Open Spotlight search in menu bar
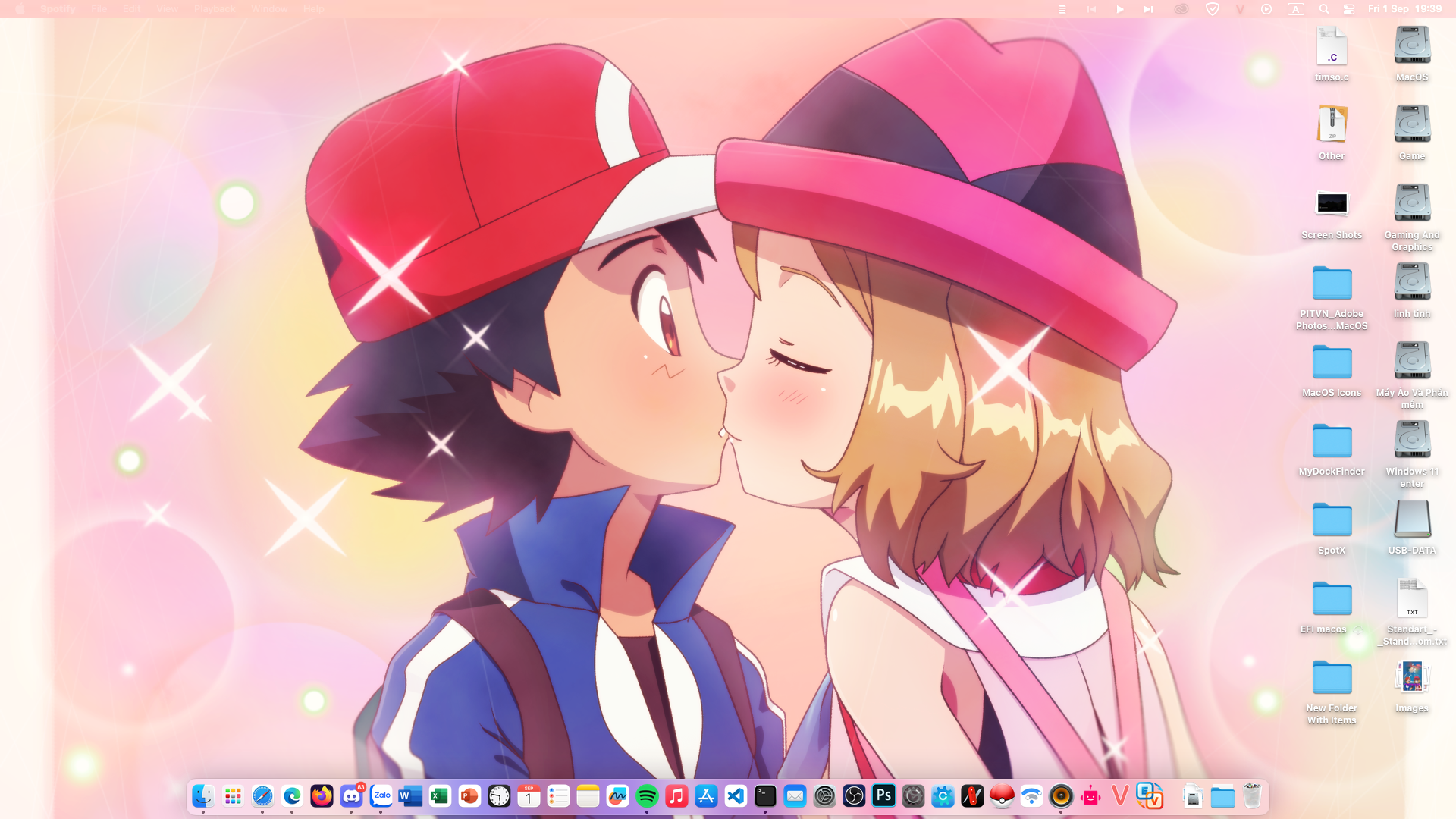The image size is (1456, 819). (1324, 9)
